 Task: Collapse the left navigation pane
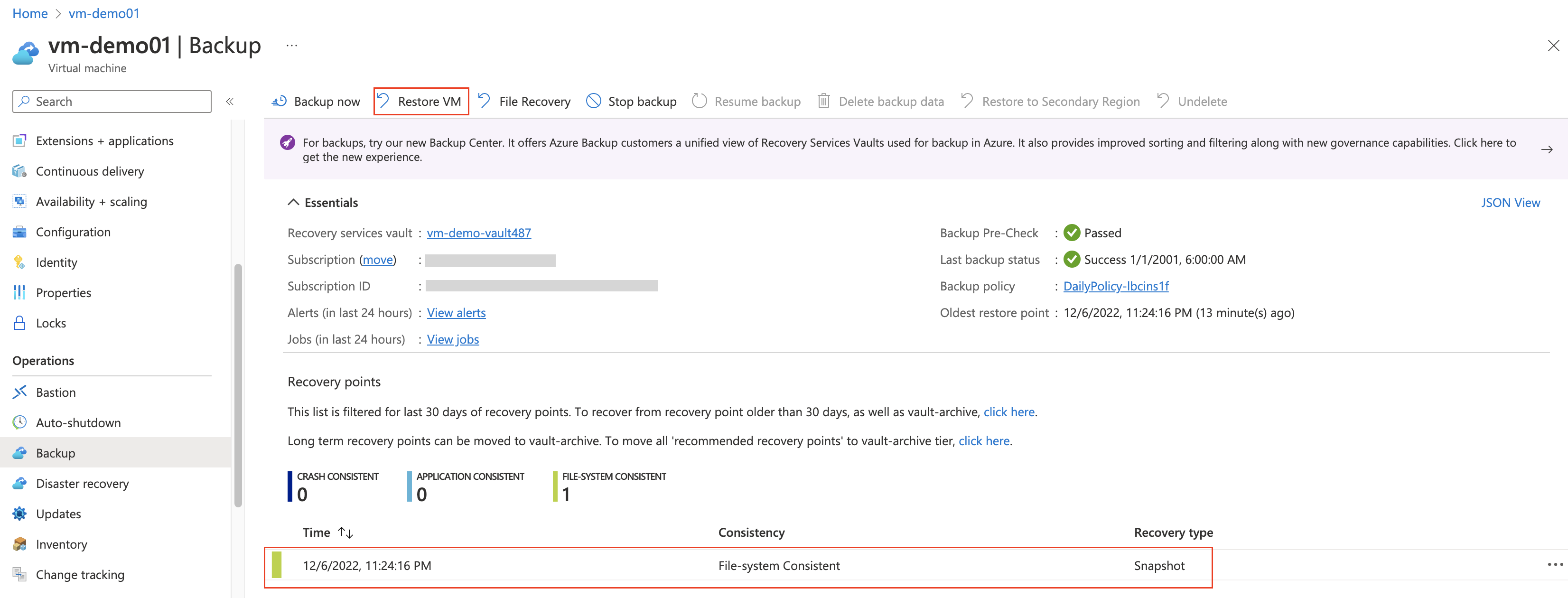pos(230,102)
